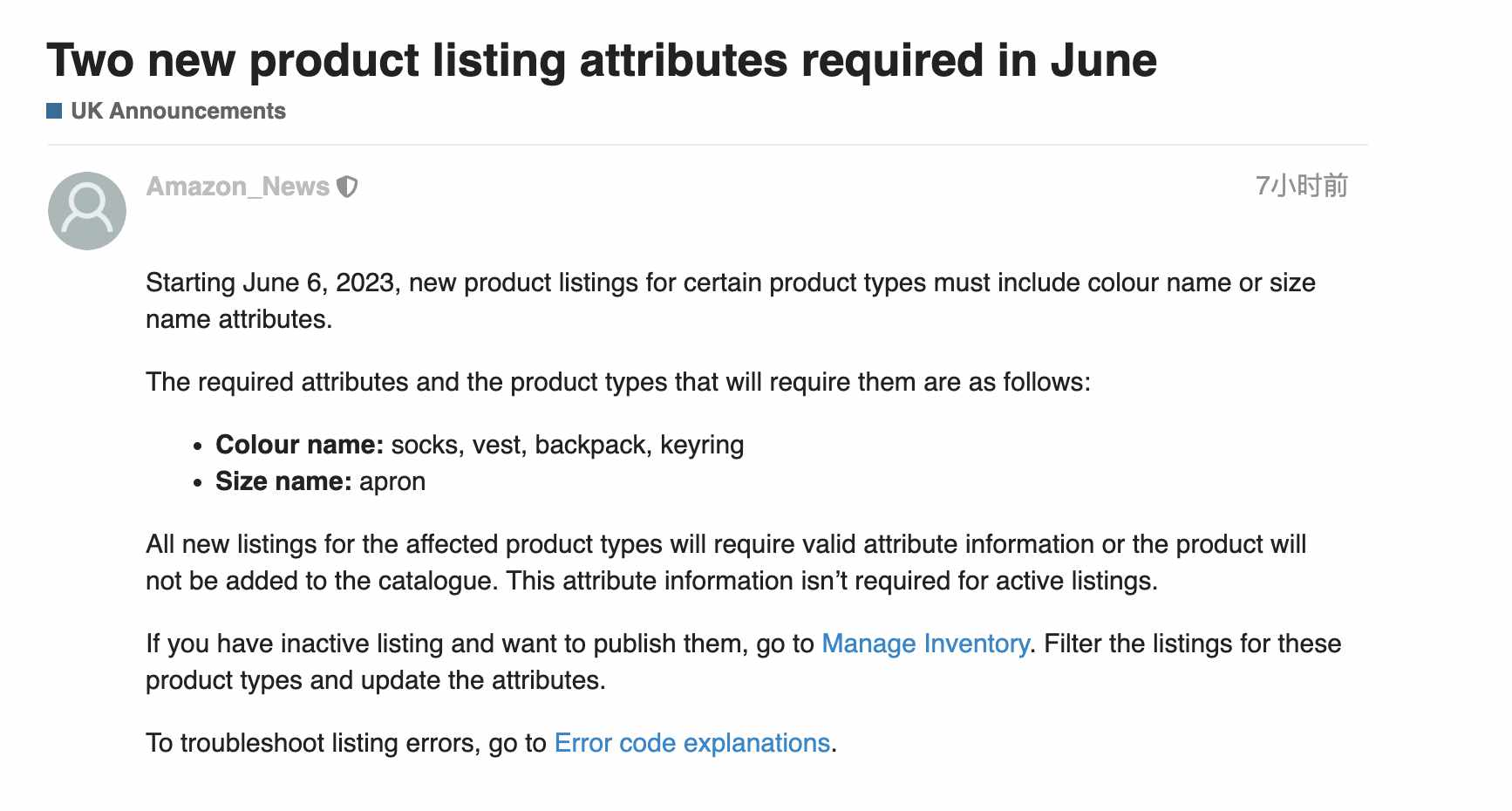Follow the Manage Inventory link
Image resolution: width=1512 pixels, height=811 pixels.
click(x=925, y=644)
